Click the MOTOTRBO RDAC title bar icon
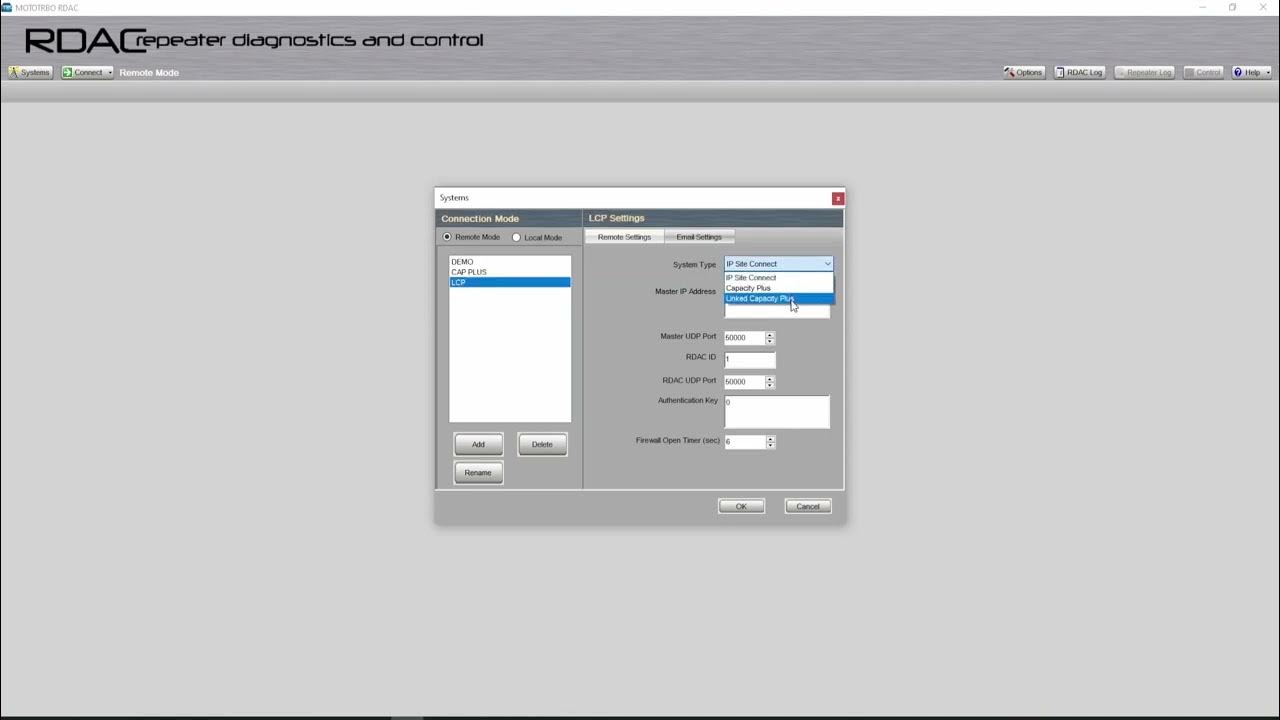Viewport: 1280px width, 720px height. coord(7,7)
